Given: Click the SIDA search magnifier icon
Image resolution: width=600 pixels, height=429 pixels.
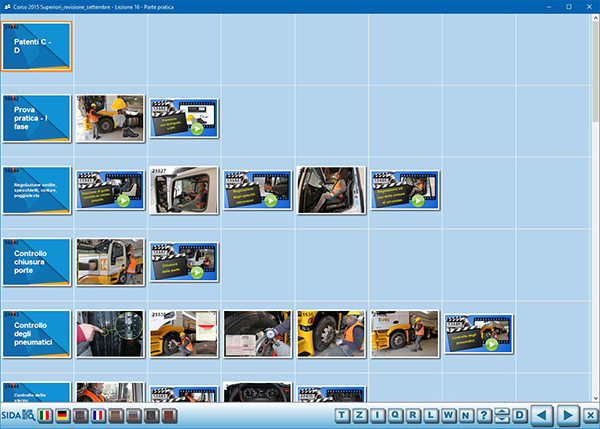Looking at the screenshot, I should click(x=29, y=415).
